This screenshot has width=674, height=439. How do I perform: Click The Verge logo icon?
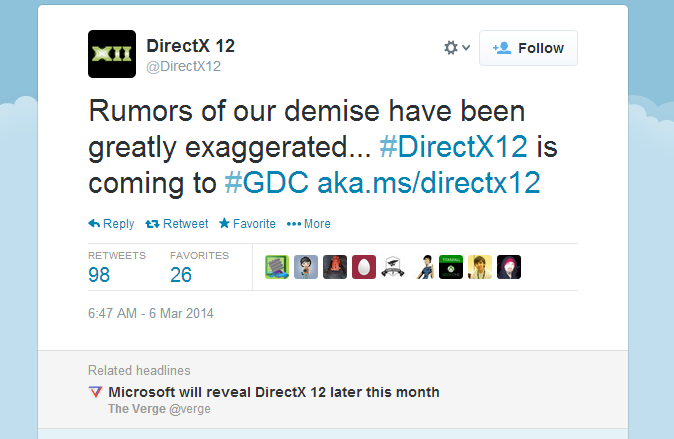[95, 392]
